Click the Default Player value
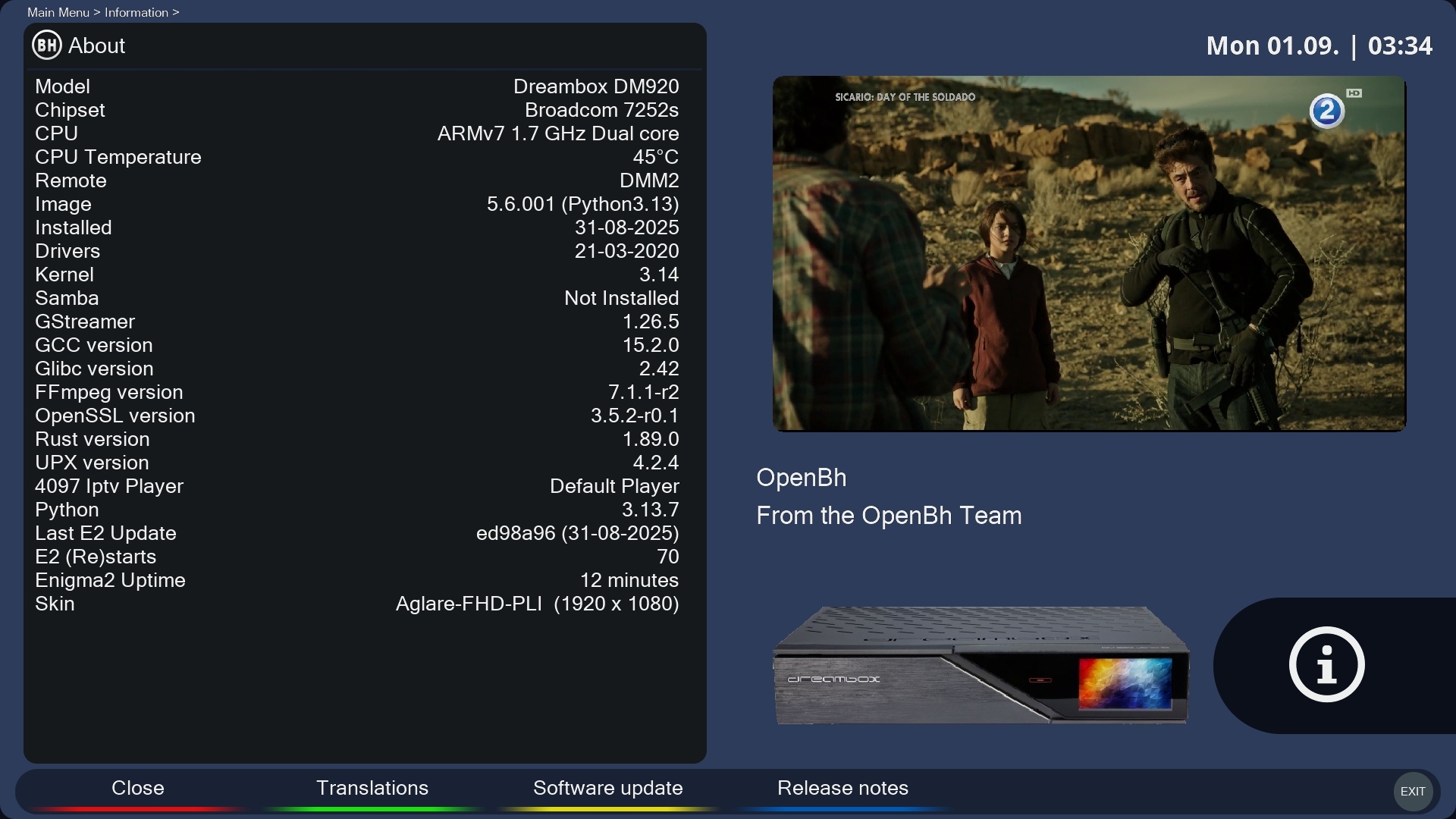Image resolution: width=1456 pixels, height=819 pixels. [614, 486]
